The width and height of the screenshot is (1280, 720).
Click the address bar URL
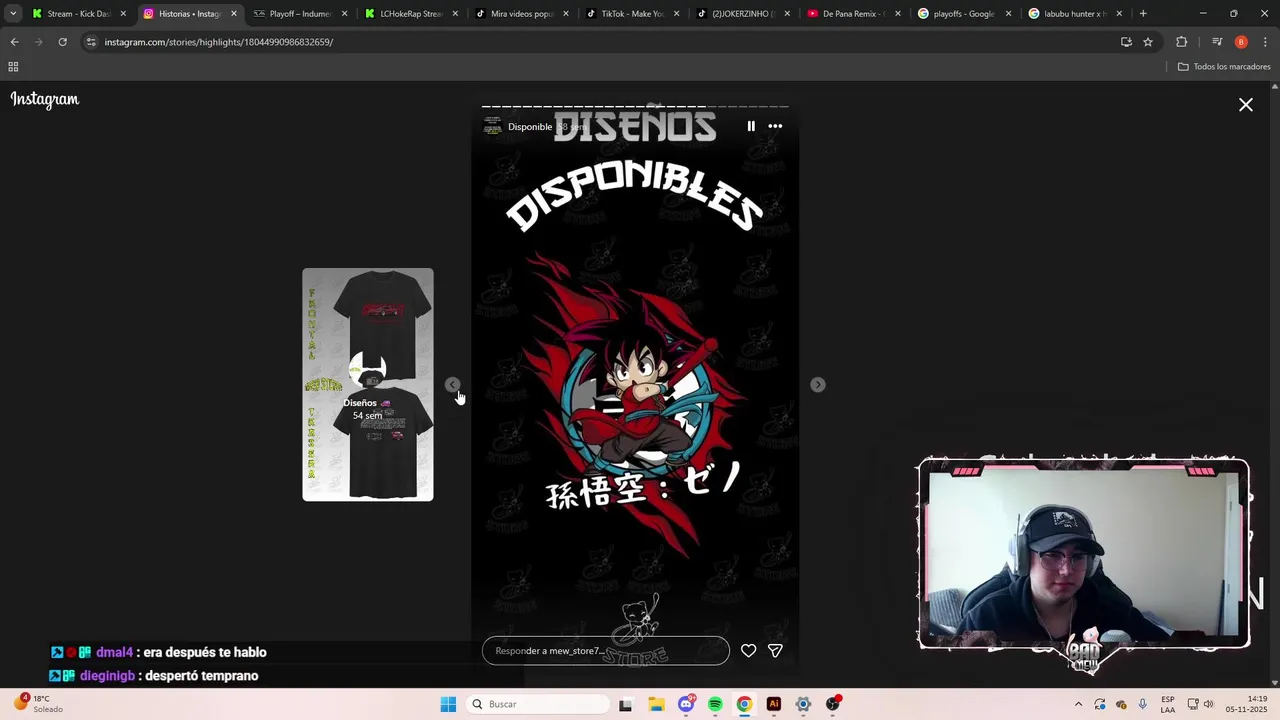pos(219,42)
